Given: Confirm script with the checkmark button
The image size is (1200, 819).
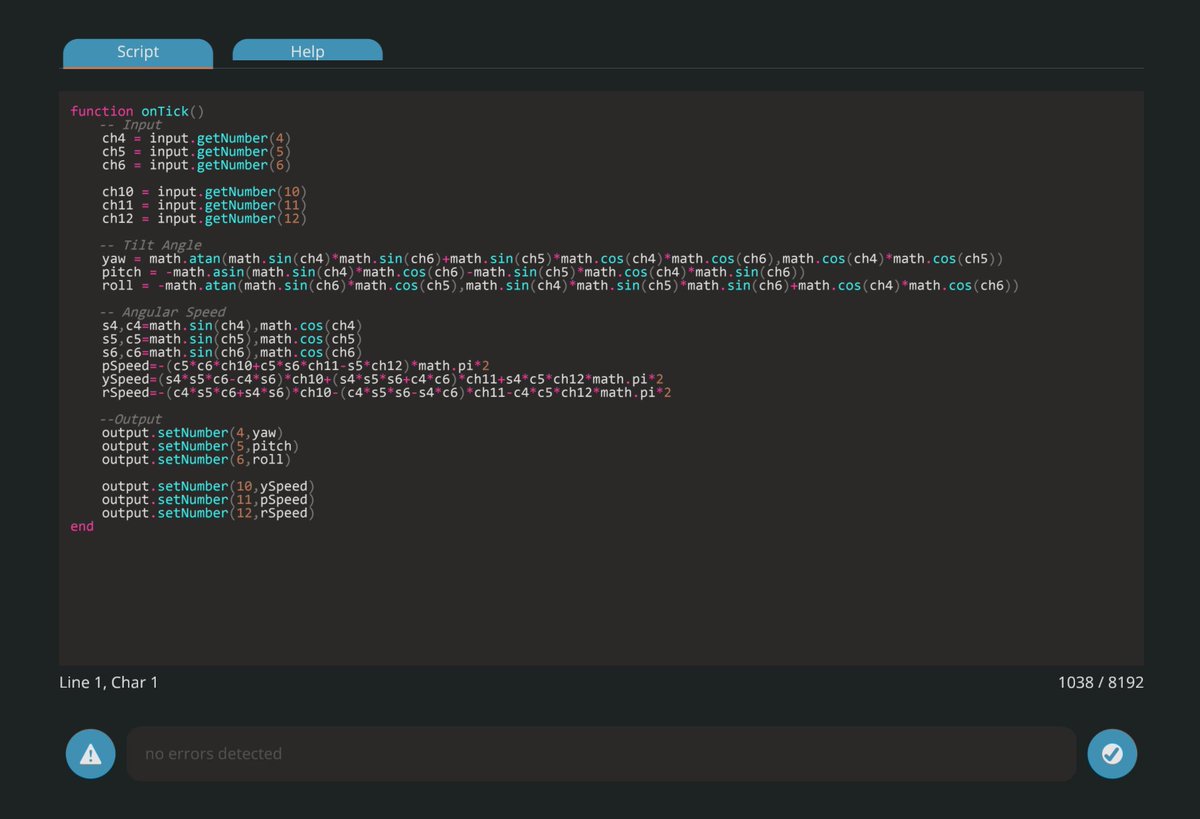Looking at the screenshot, I should pyautogui.click(x=1112, y=753).
